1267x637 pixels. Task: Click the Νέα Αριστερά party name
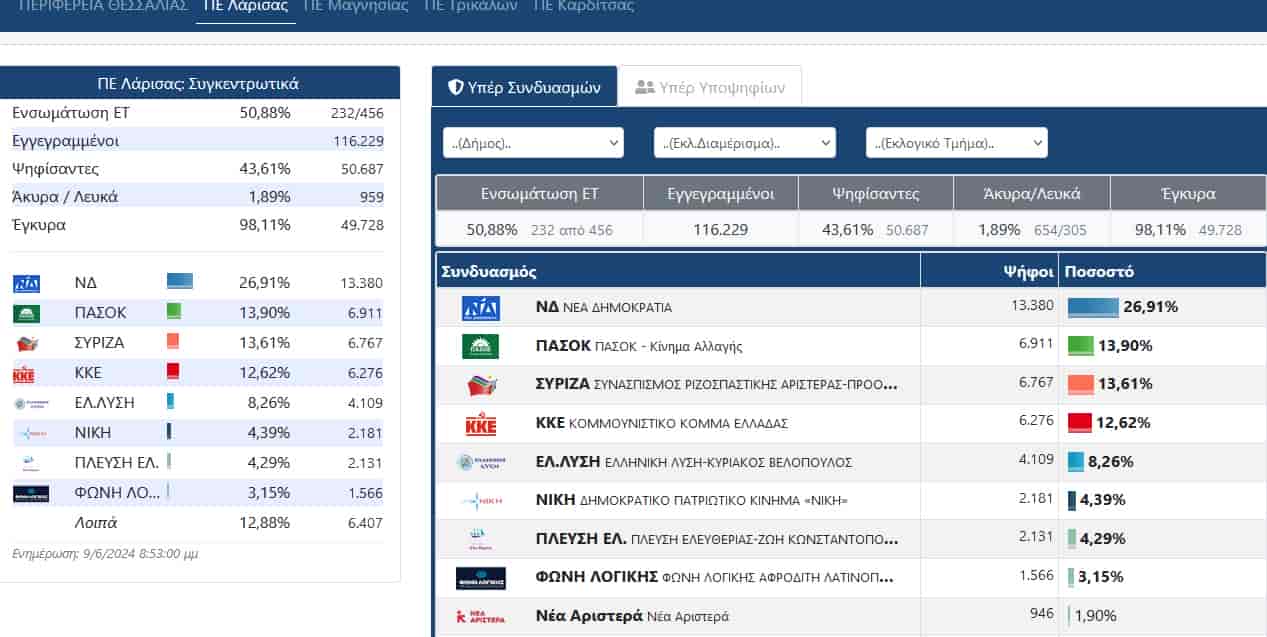(x=632, y=616)
